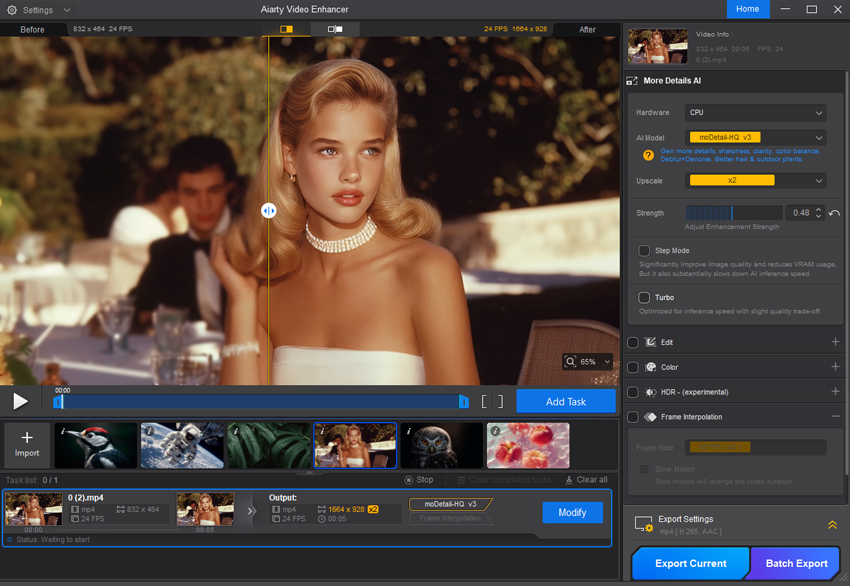The width and height of the screenshot is (850, 586).
Task: Enable the Step Mode checkbox
Action: tap(645, 250)
